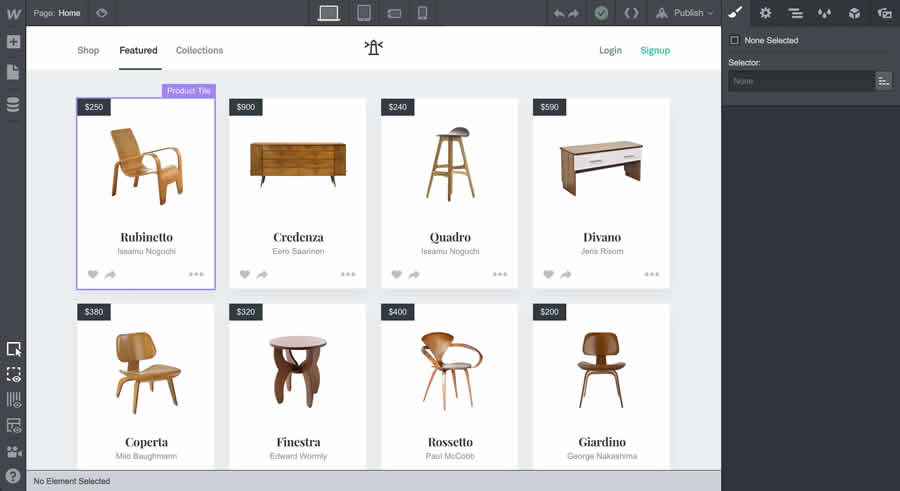Open the Pages panel
900x491 pixels.
point(13,72)
